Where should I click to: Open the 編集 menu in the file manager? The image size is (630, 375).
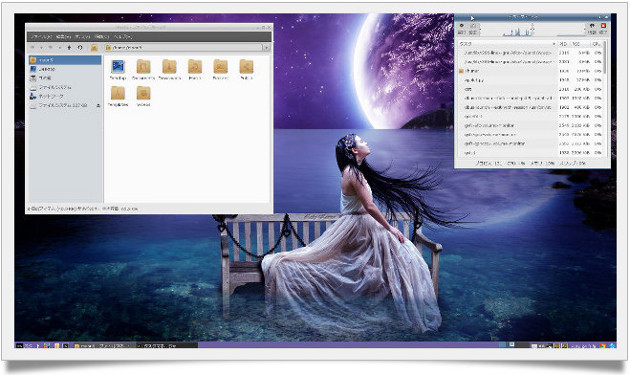point(63,37)
